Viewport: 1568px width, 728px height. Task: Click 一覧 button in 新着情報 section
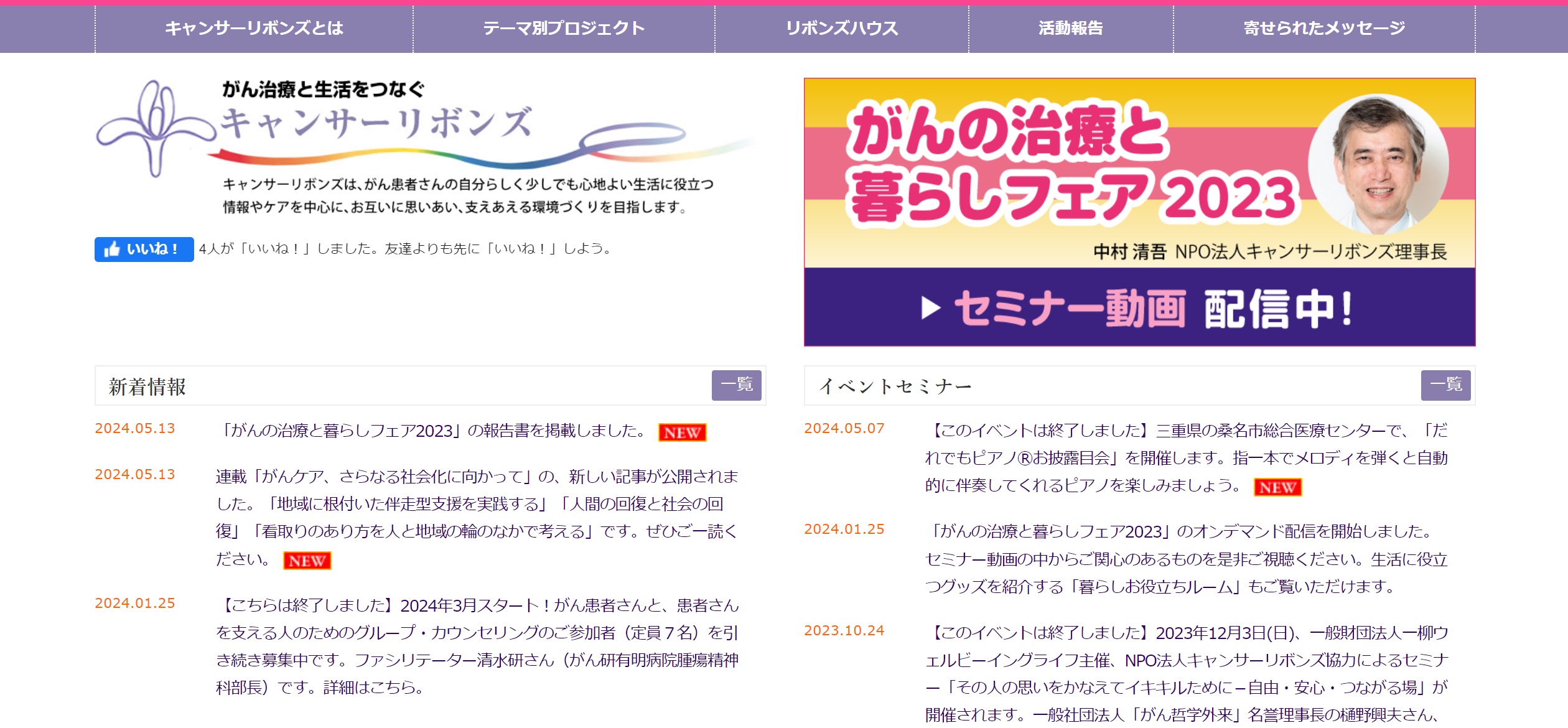pos(736,385)
